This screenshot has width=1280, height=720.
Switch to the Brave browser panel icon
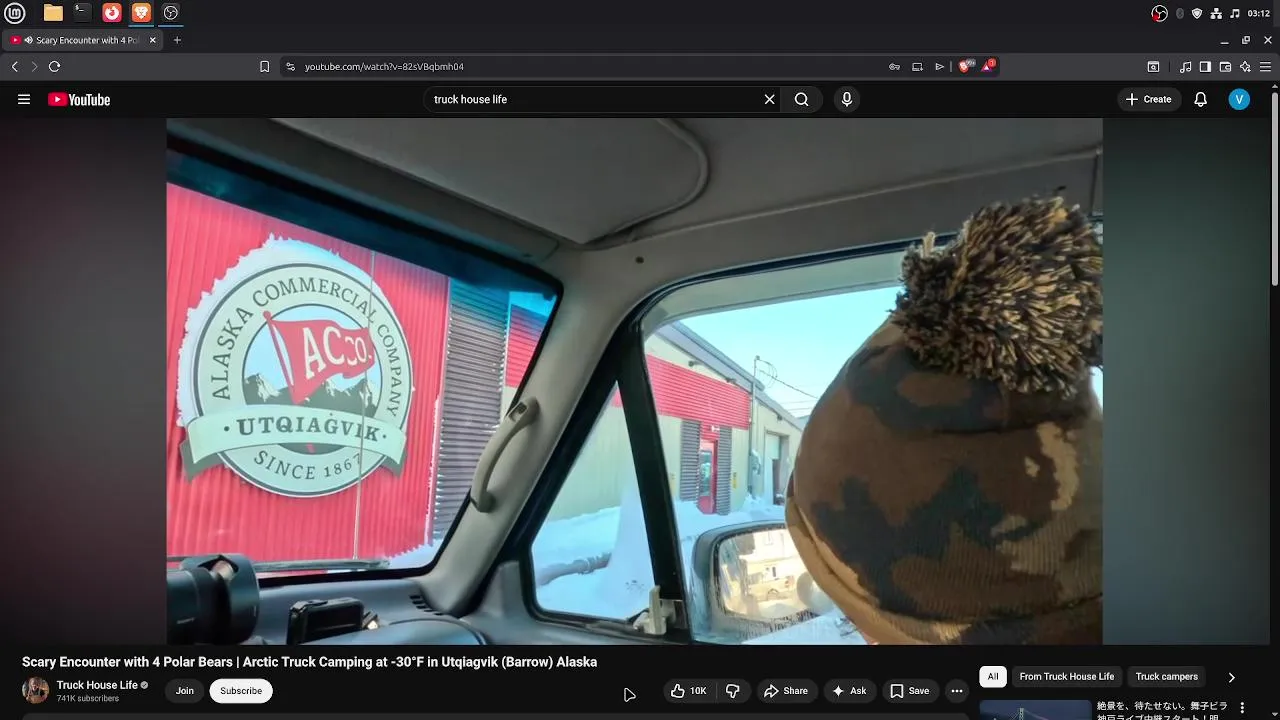coord(141,13)
